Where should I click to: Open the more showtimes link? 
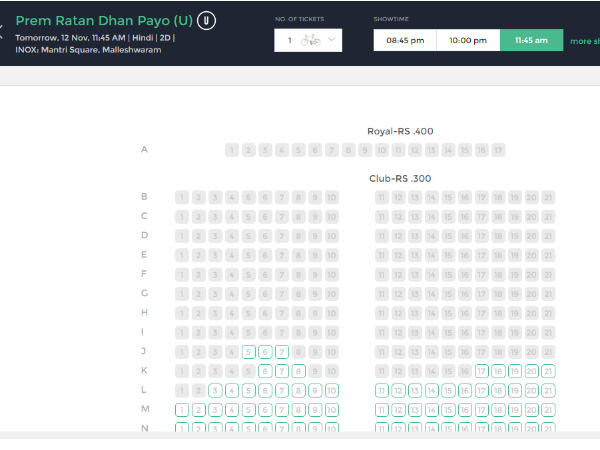584,41
